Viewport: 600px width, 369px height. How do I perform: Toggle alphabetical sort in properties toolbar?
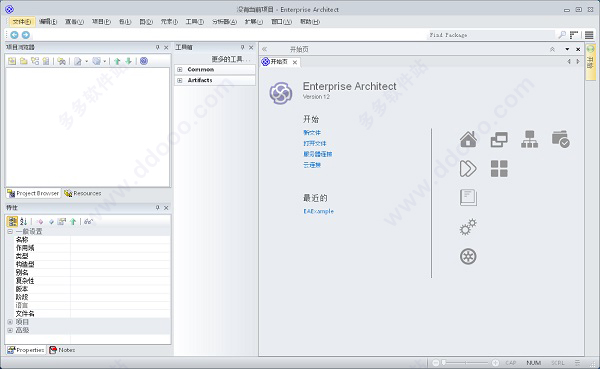pos(24,221)
